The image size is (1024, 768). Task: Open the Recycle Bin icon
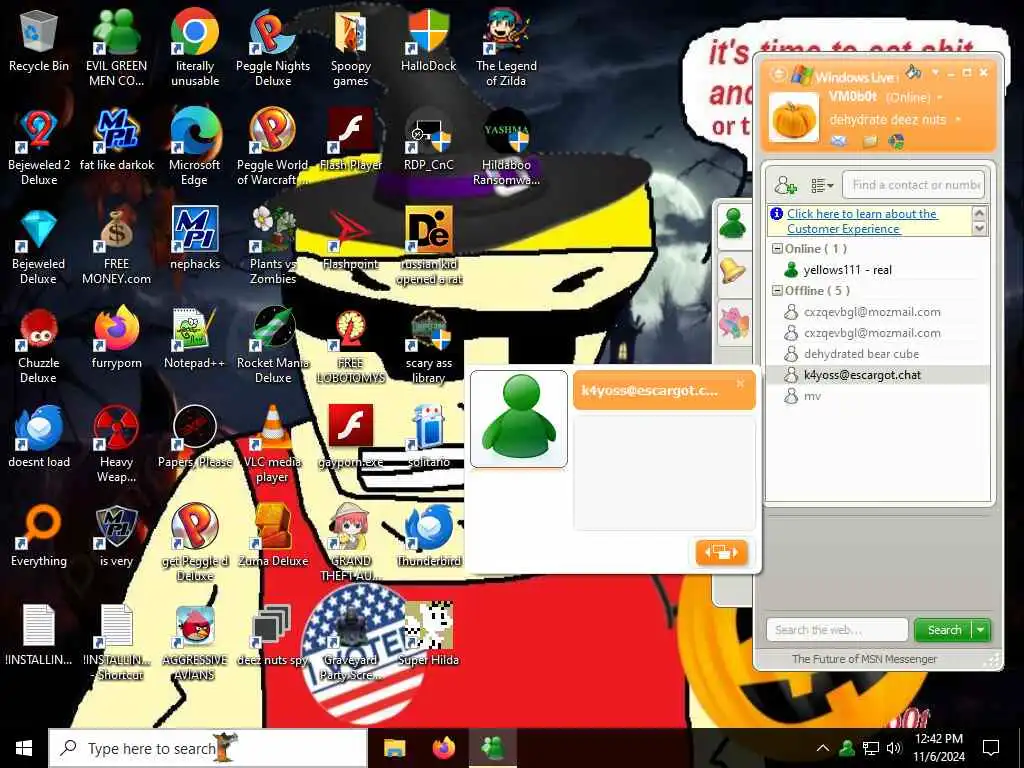click(39, 42)
